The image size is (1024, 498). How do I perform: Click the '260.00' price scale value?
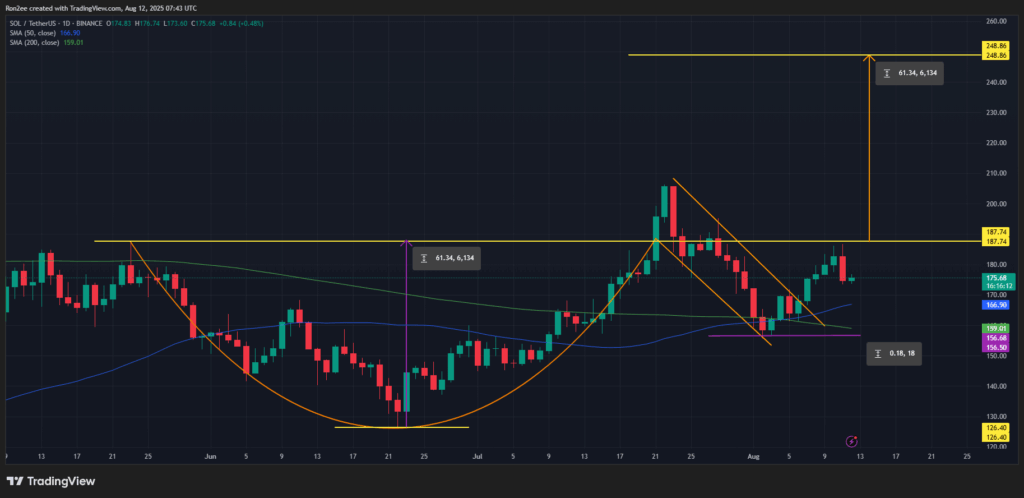click(x=995, y=22)
